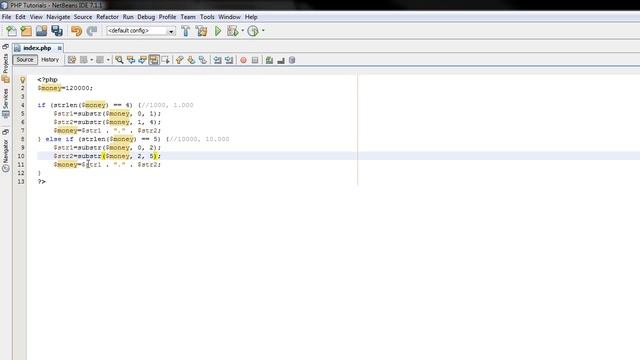The width and height of the screenshot is (640, 360).
Task: Open the navigate-forward history dropdown arrow
Action: 108,60
